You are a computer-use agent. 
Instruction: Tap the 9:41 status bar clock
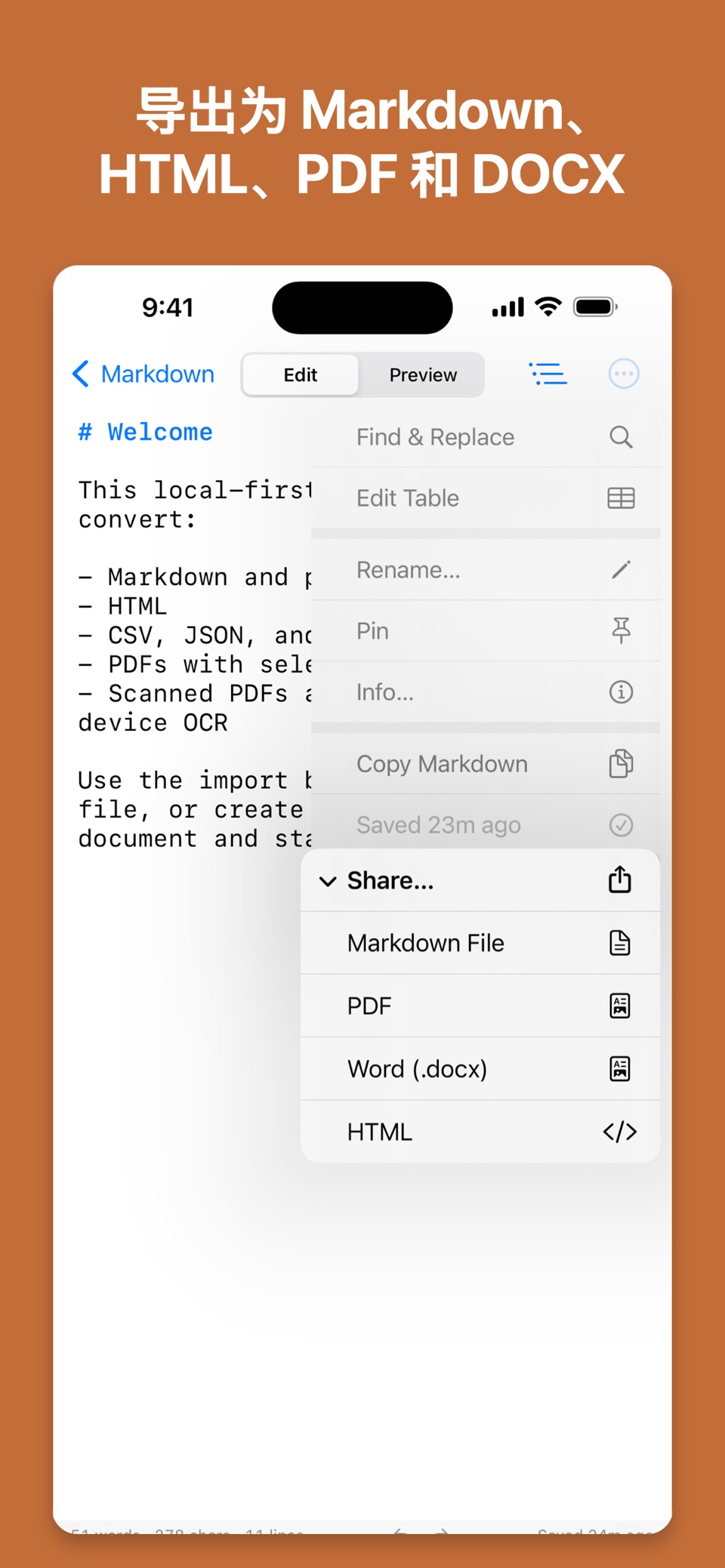pos(168,307)
